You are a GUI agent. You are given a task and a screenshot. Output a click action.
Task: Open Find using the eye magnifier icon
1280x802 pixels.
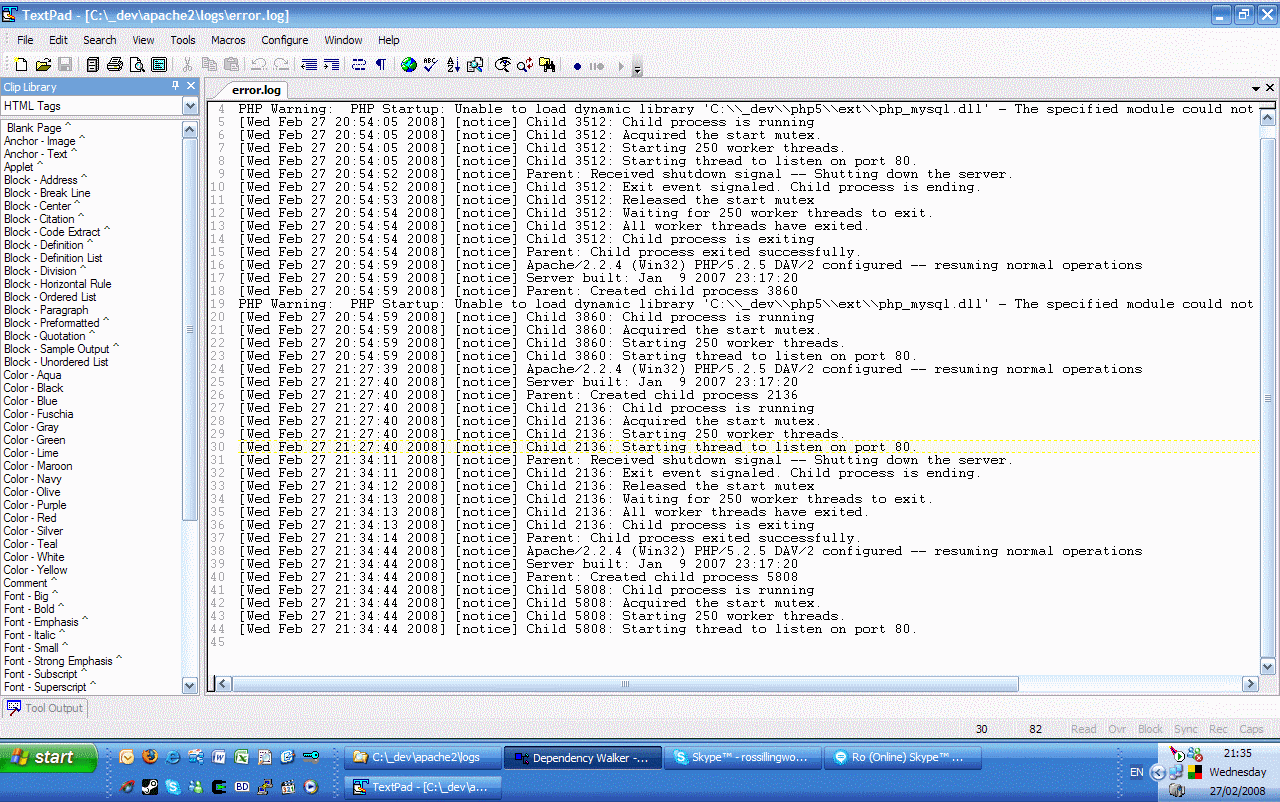[503, 65]
